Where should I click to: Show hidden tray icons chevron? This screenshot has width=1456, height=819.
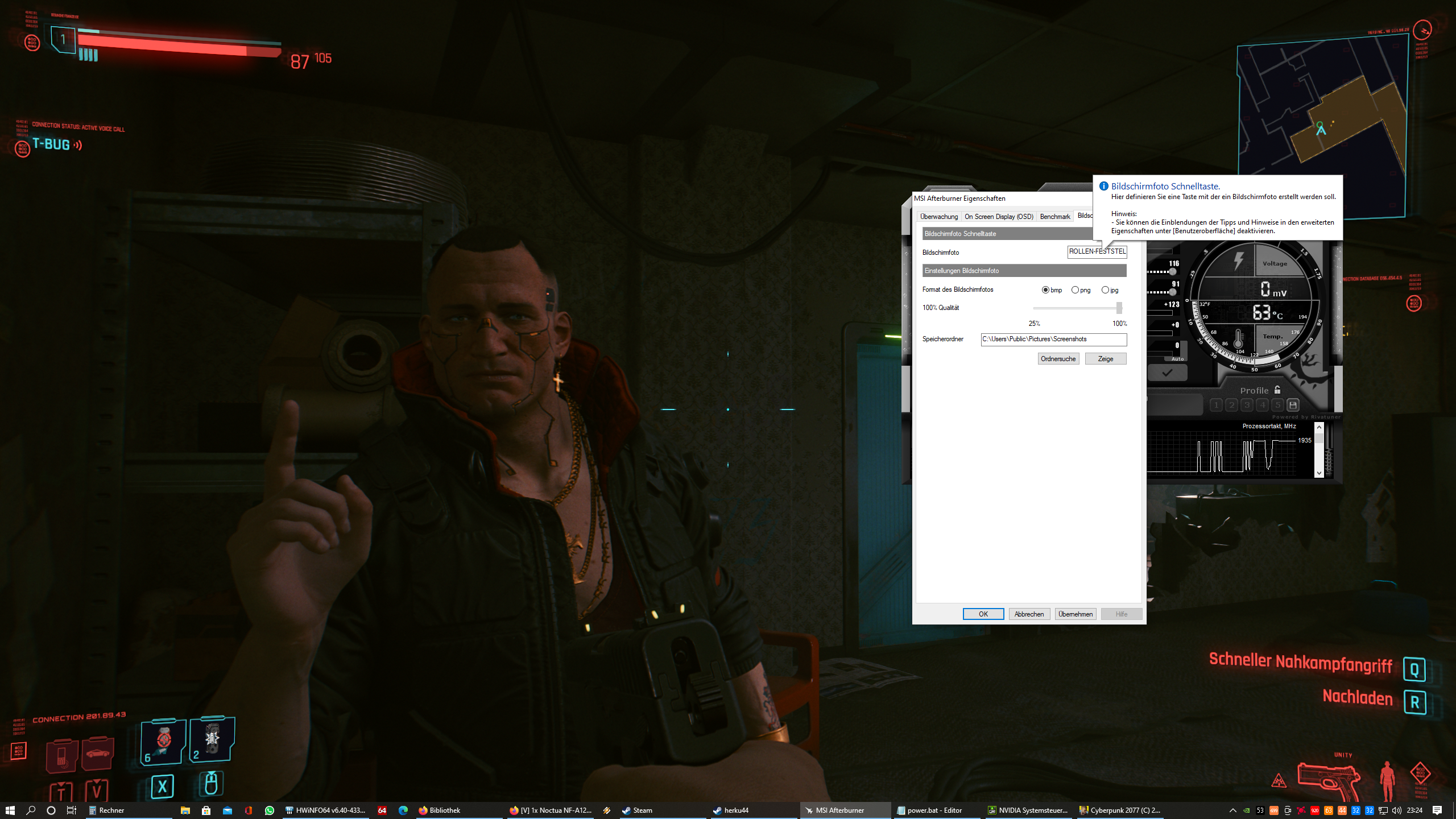pos(1232,810)
